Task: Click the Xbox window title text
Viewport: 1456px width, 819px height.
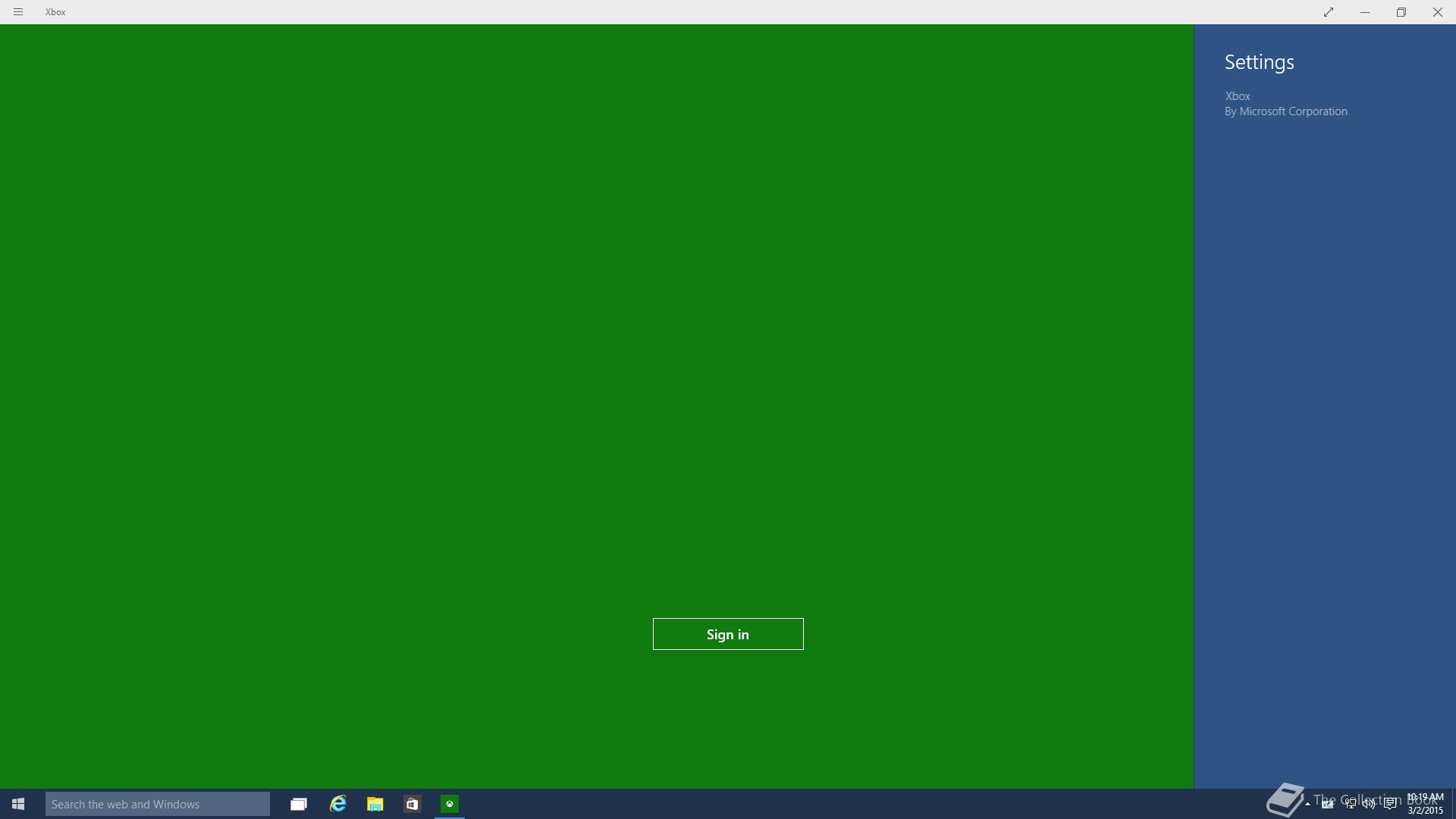Action: coord(55,12)
